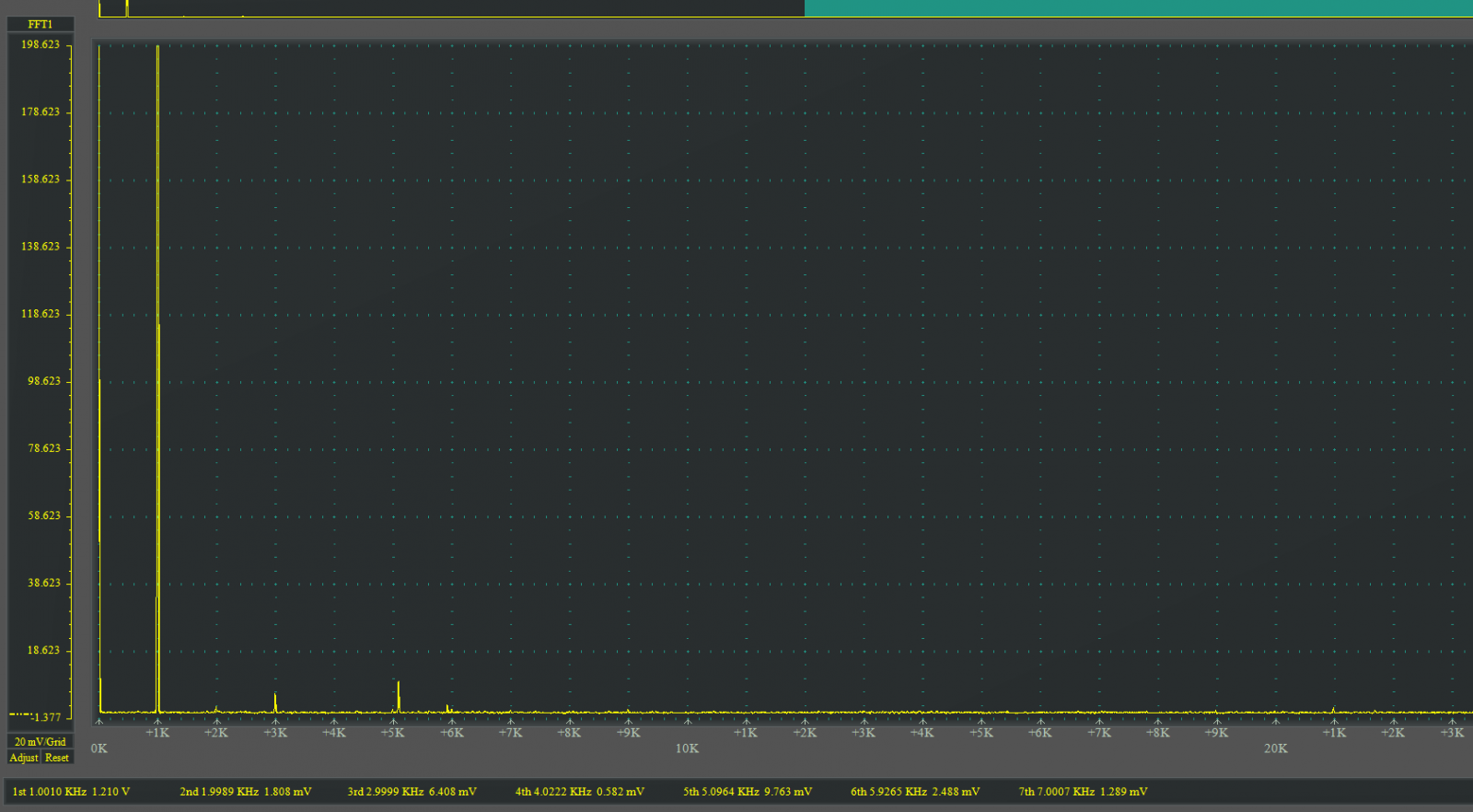Viewport: 1473px width, 812px height.
Task: Click the 178.623 vertical axis value
Action: pos(41,111)
